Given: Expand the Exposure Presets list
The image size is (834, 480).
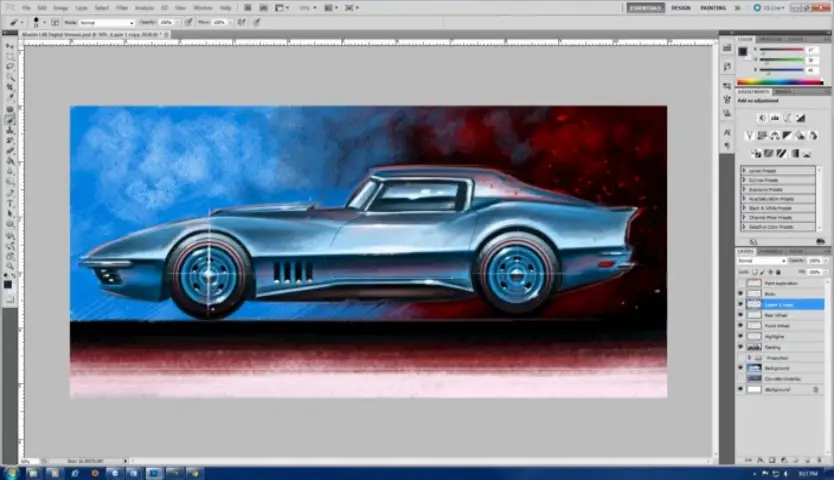Looking at the screenshot, I should tap(744, 189).
